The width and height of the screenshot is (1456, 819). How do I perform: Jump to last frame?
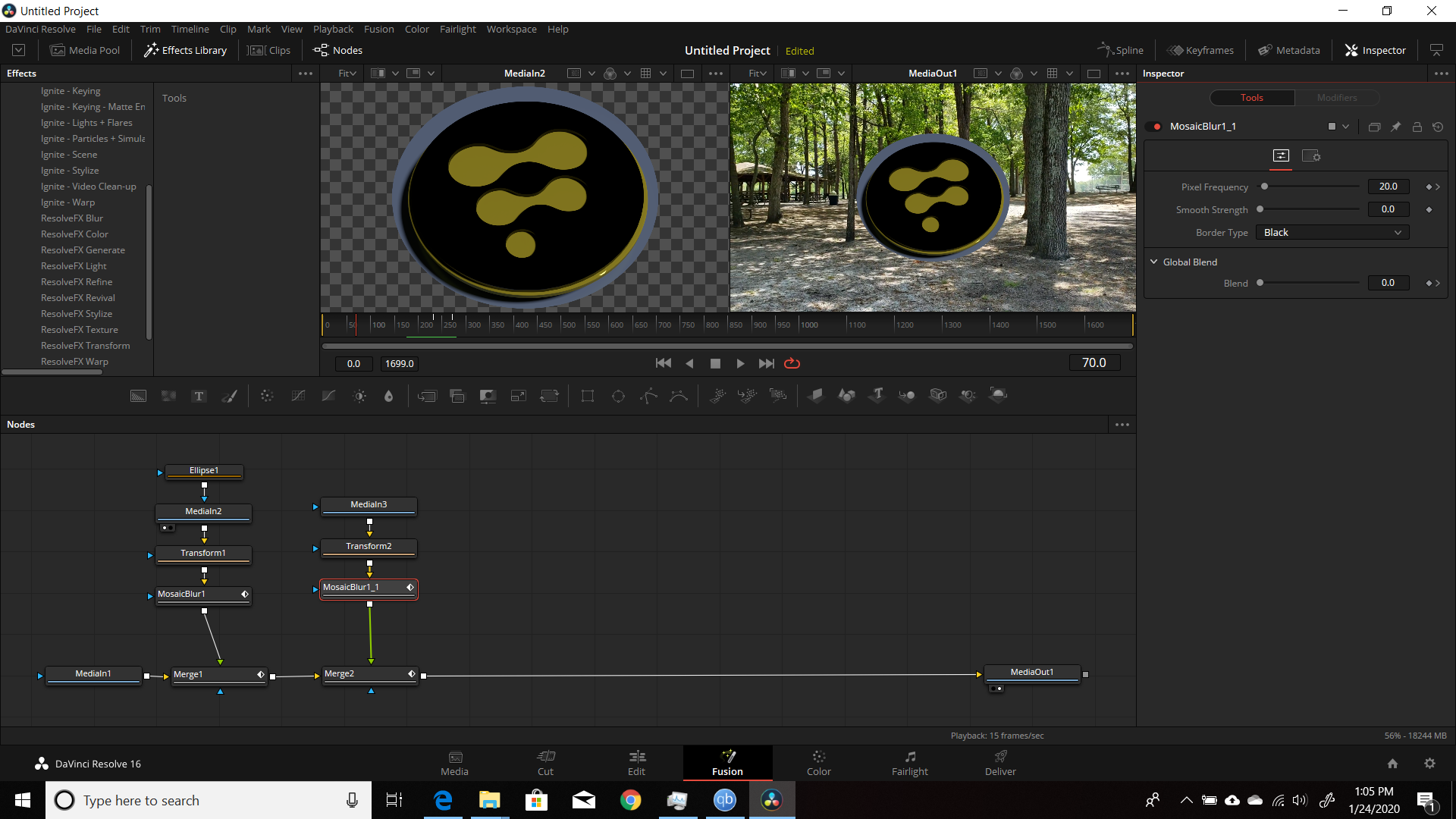[767, 363]
